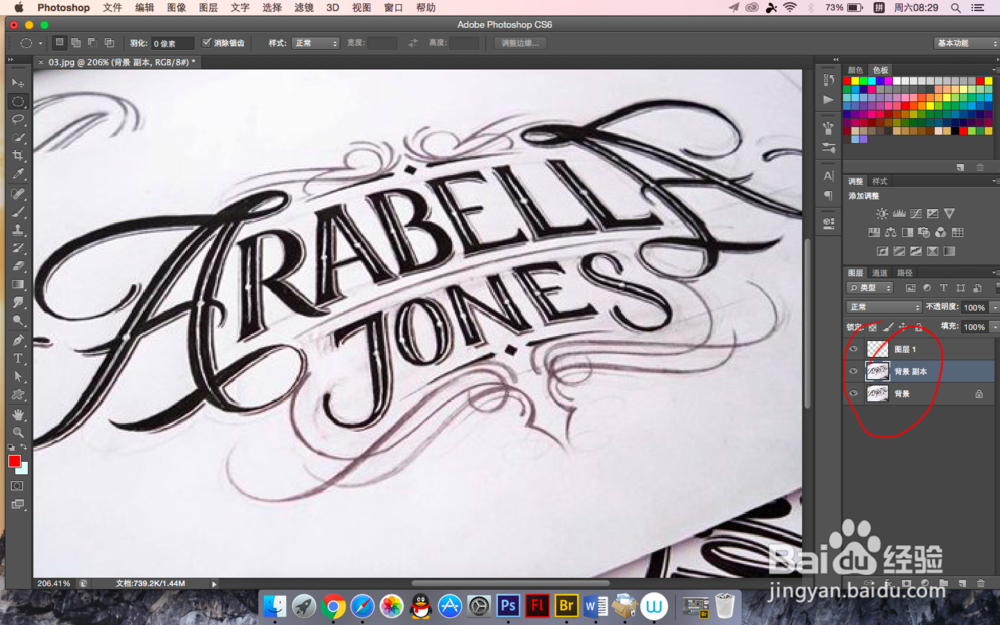Screen dimensions: 1000x625
Task: Select the Quick Selection tool
Action: (18, 137)
